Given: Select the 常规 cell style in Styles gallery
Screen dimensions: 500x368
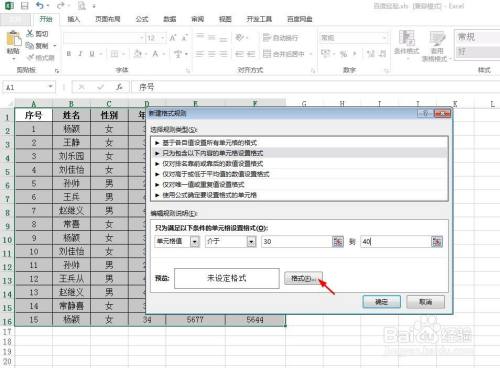Looking at the screenshot, I should [x=477, y=37].
